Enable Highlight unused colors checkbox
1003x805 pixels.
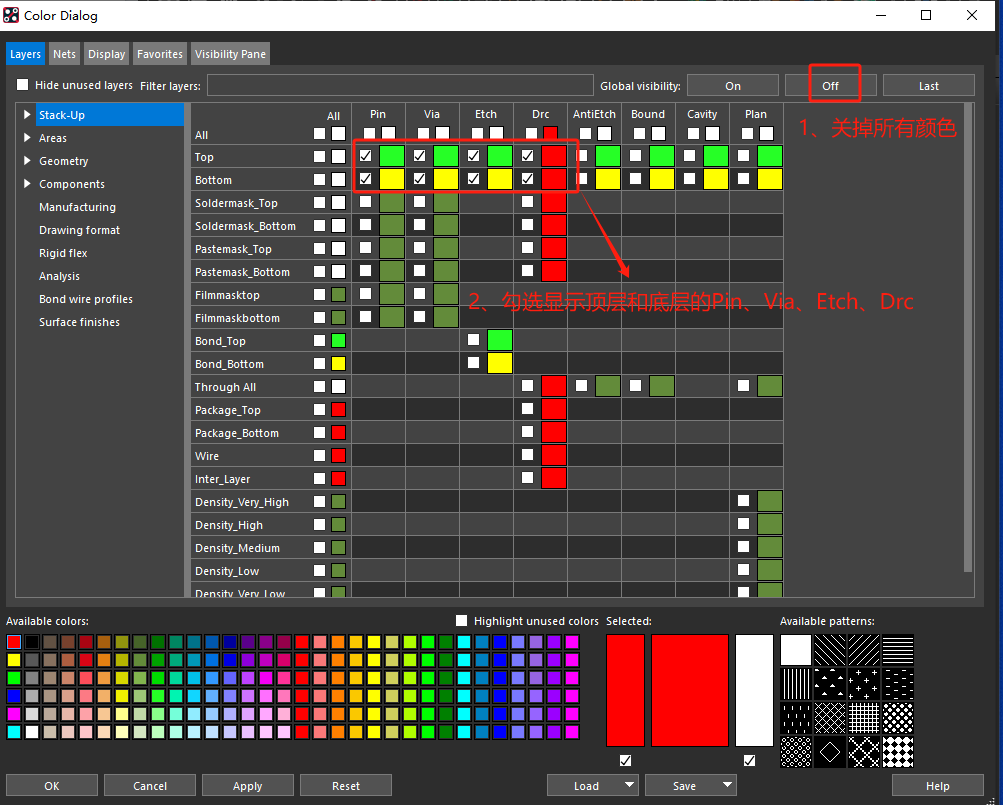(462, 620)
